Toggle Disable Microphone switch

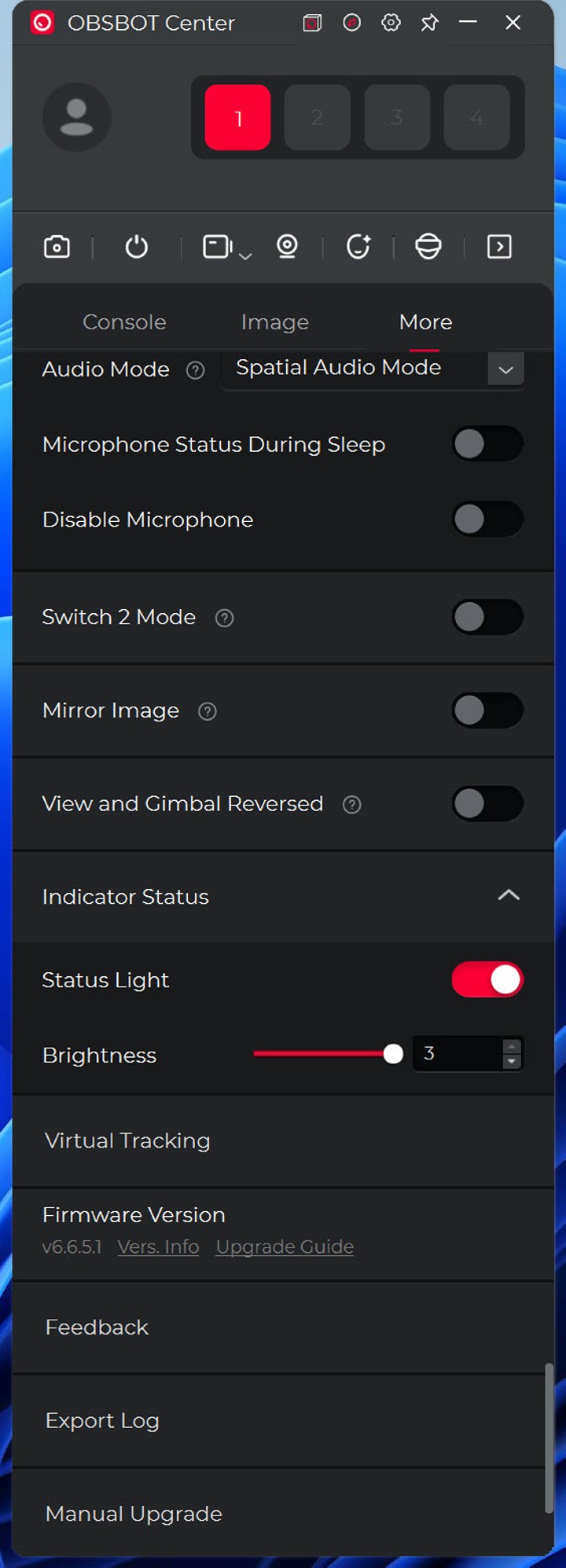[x=487, y=520]
